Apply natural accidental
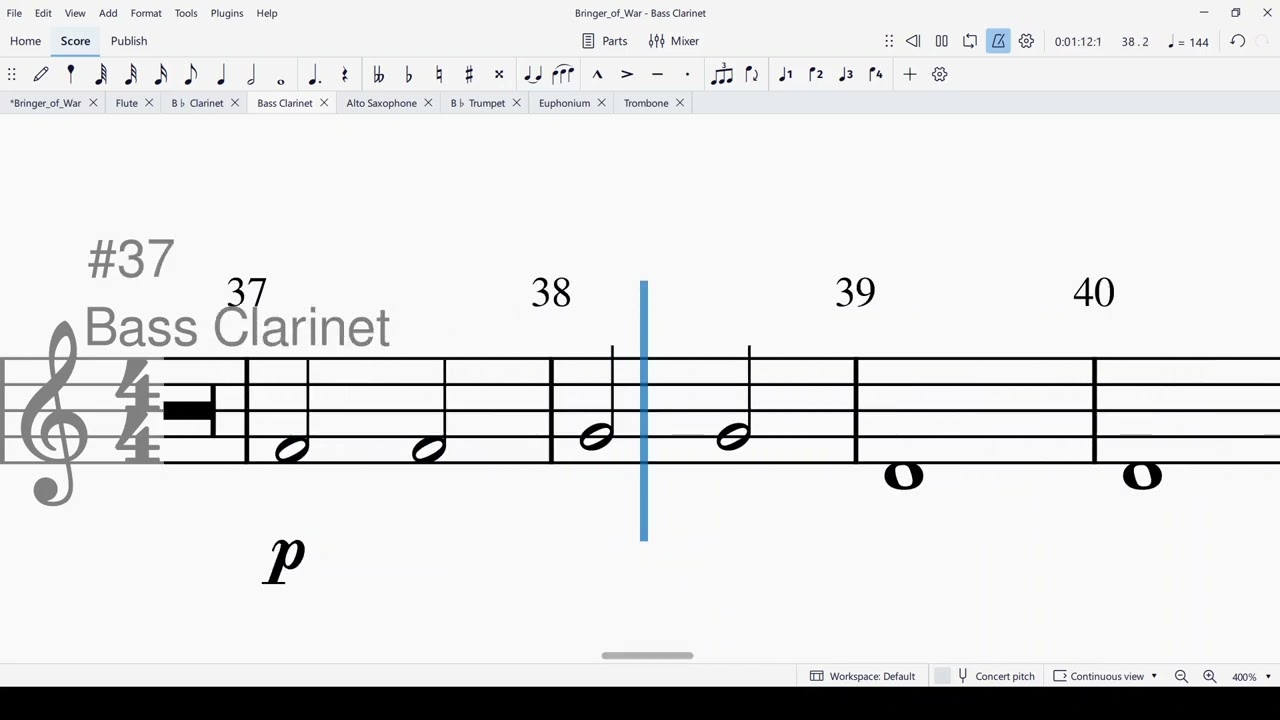1280x720 pixels. 438,74
